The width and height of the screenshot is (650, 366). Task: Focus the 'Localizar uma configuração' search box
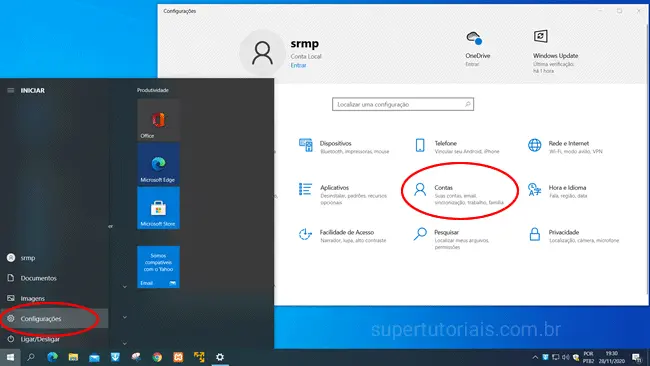403,104
